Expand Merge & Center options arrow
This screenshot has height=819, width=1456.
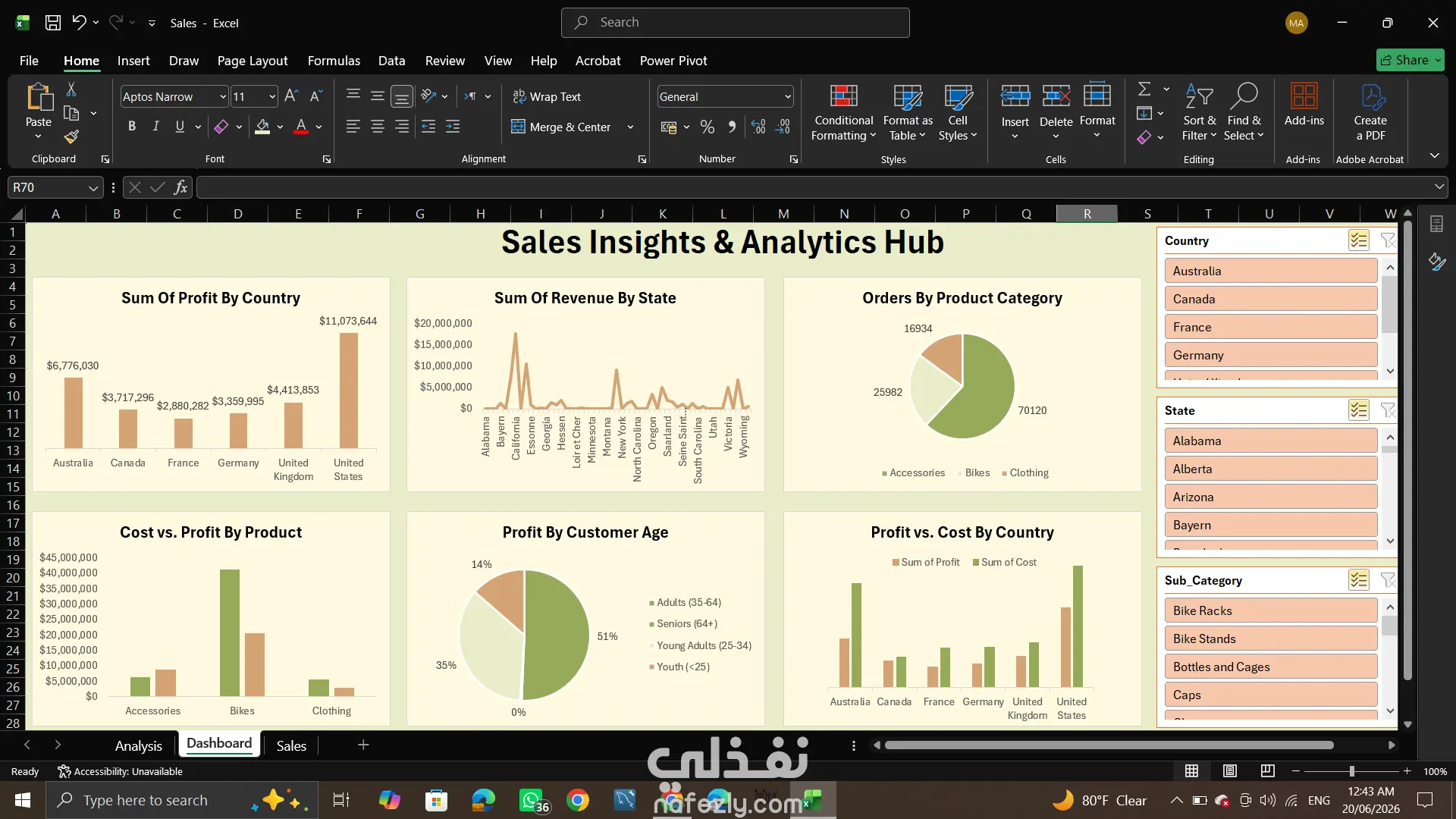630,127
